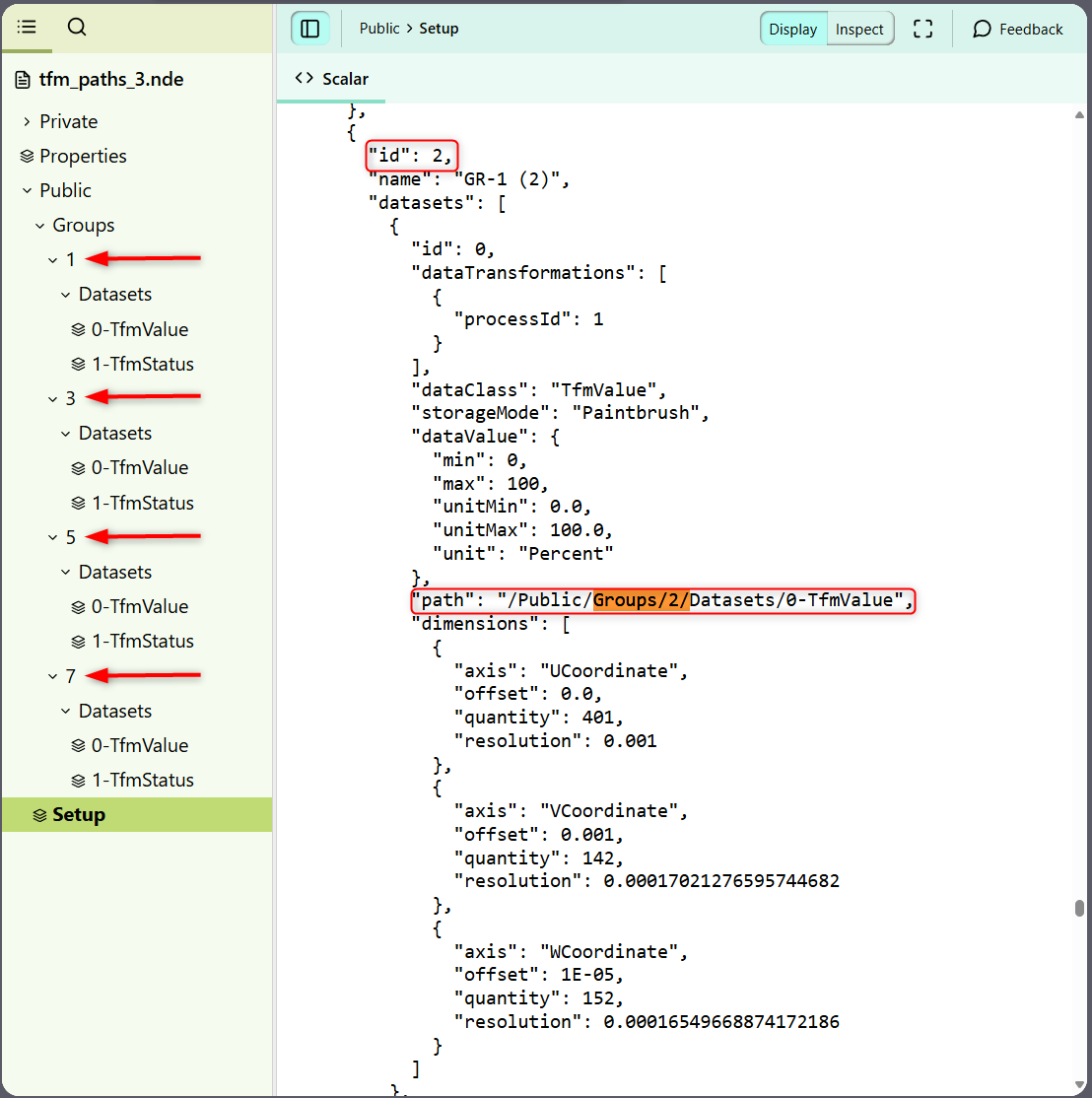Click the Properties stack icon
This screenshot has width=1092, height=1098.
pos(27,157)
